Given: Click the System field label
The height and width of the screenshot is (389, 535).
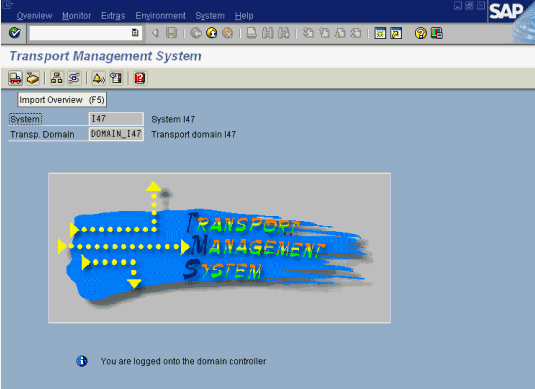Looking at the screenshot, I should click(25, 119).
